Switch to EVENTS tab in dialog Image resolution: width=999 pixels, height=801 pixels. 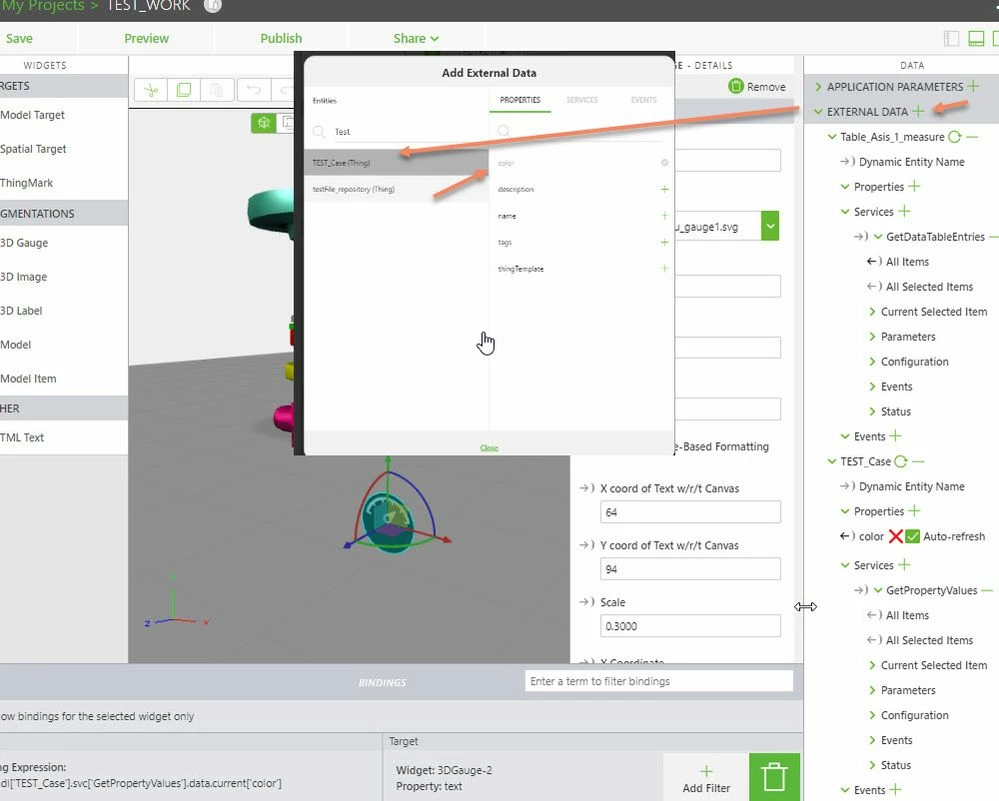pos(643,100)
